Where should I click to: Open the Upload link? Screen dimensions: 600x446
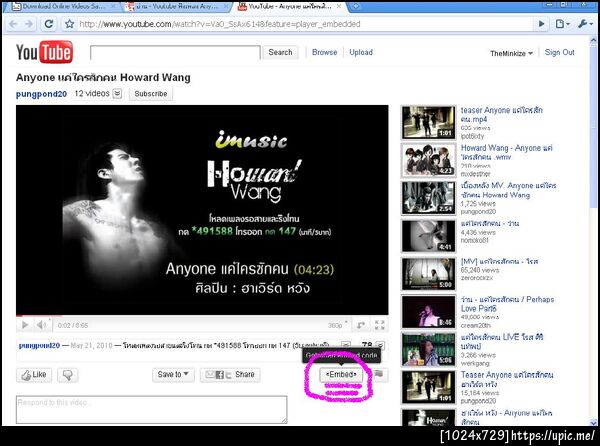[361, 52]
